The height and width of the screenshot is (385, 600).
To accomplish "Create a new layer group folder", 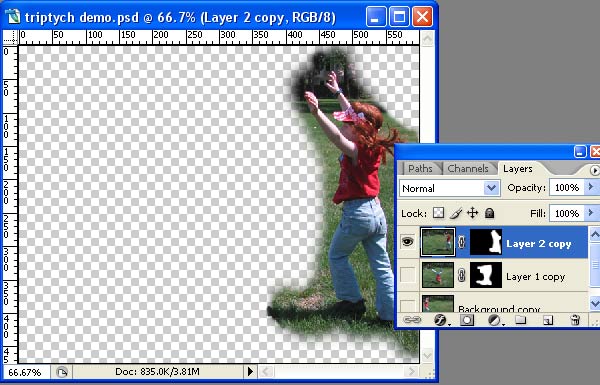I will (x=520, y=319).
